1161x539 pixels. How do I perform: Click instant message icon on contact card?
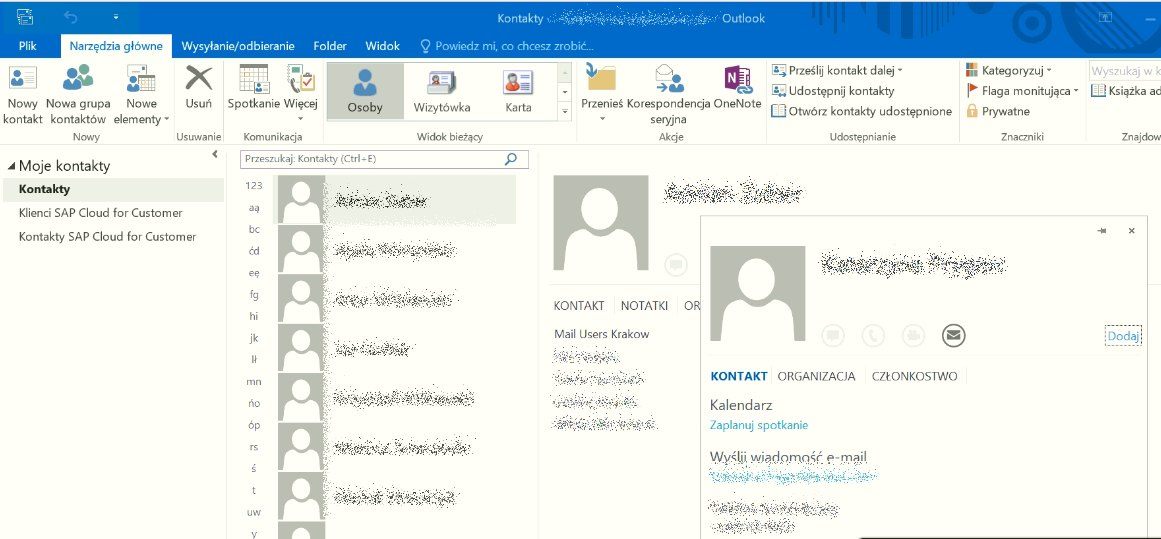click(x=833, y=335)
